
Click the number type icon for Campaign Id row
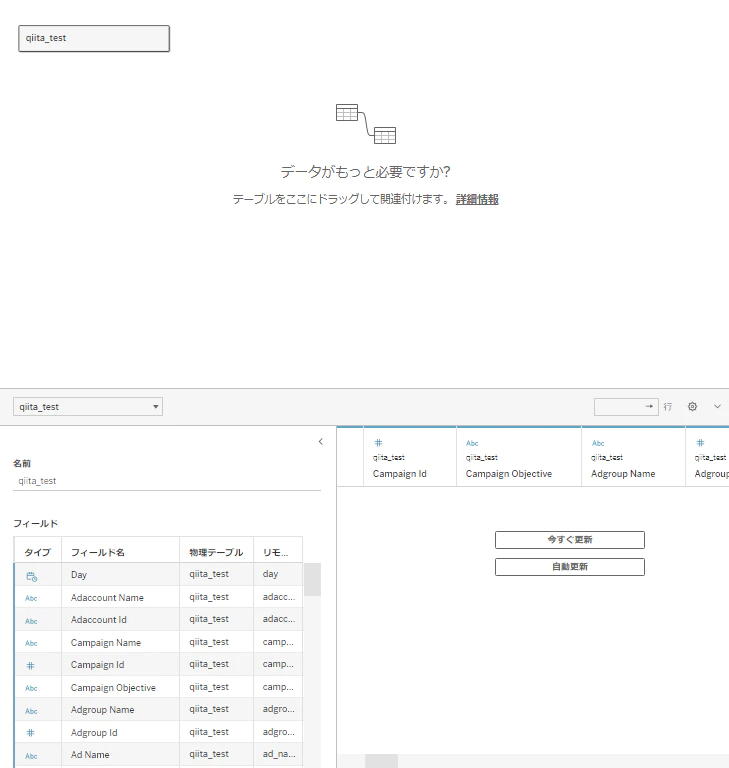[31, 665]
